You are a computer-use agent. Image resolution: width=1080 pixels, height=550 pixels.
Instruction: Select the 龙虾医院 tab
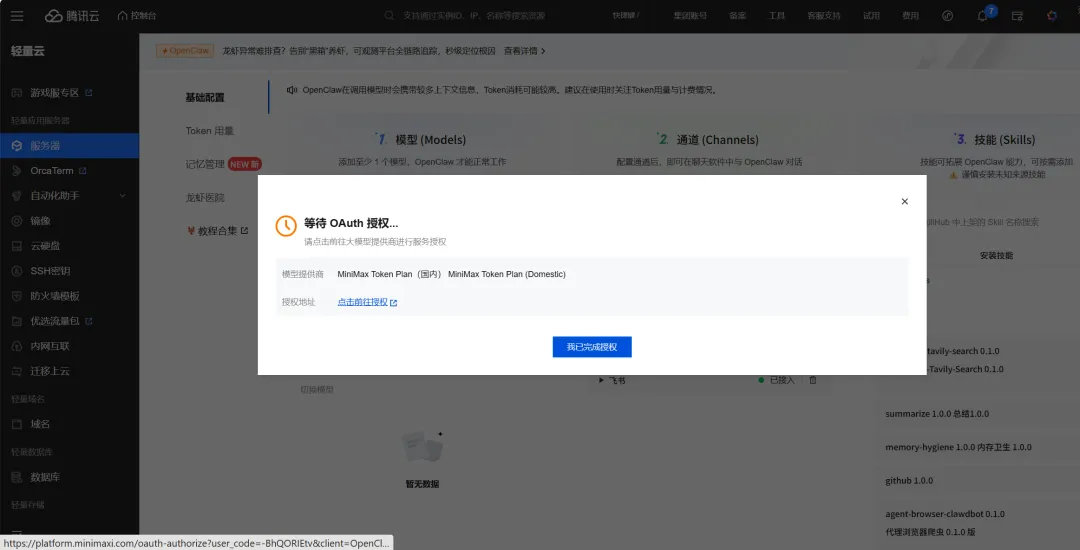coord(205,198)
